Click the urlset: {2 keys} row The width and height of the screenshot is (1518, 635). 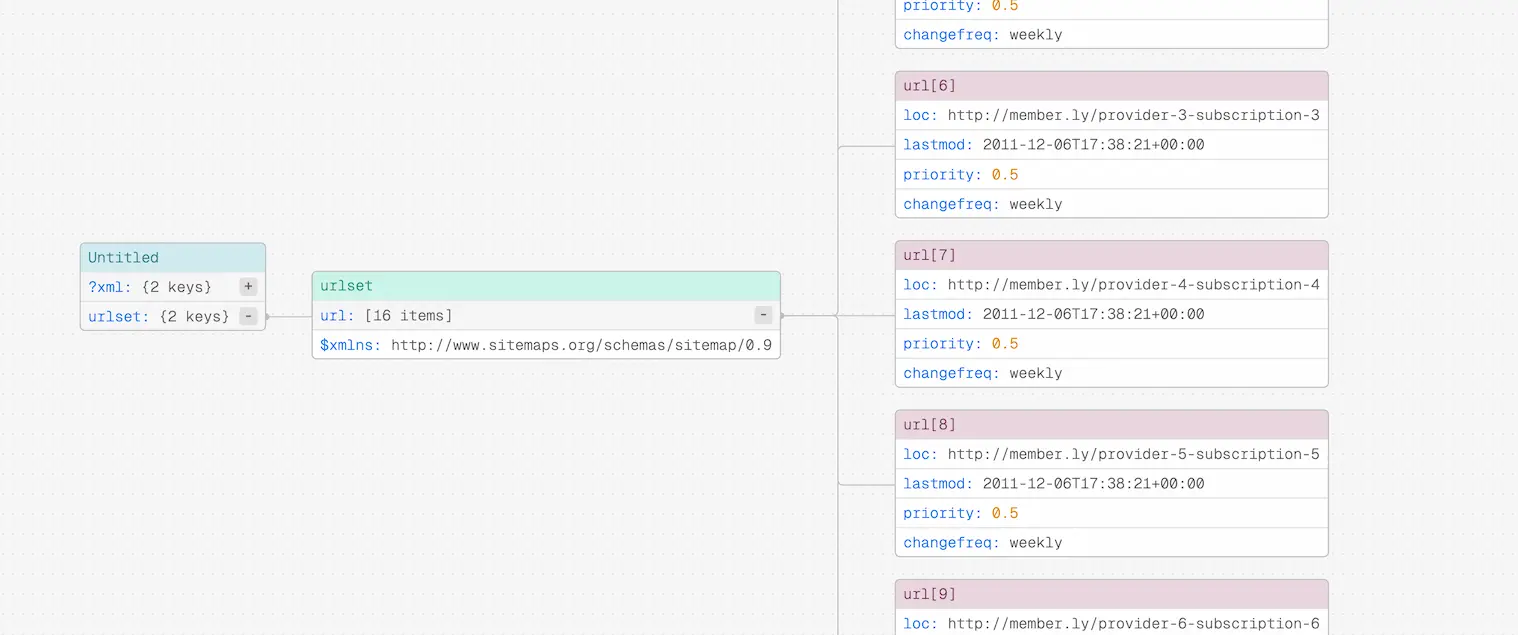173,316
